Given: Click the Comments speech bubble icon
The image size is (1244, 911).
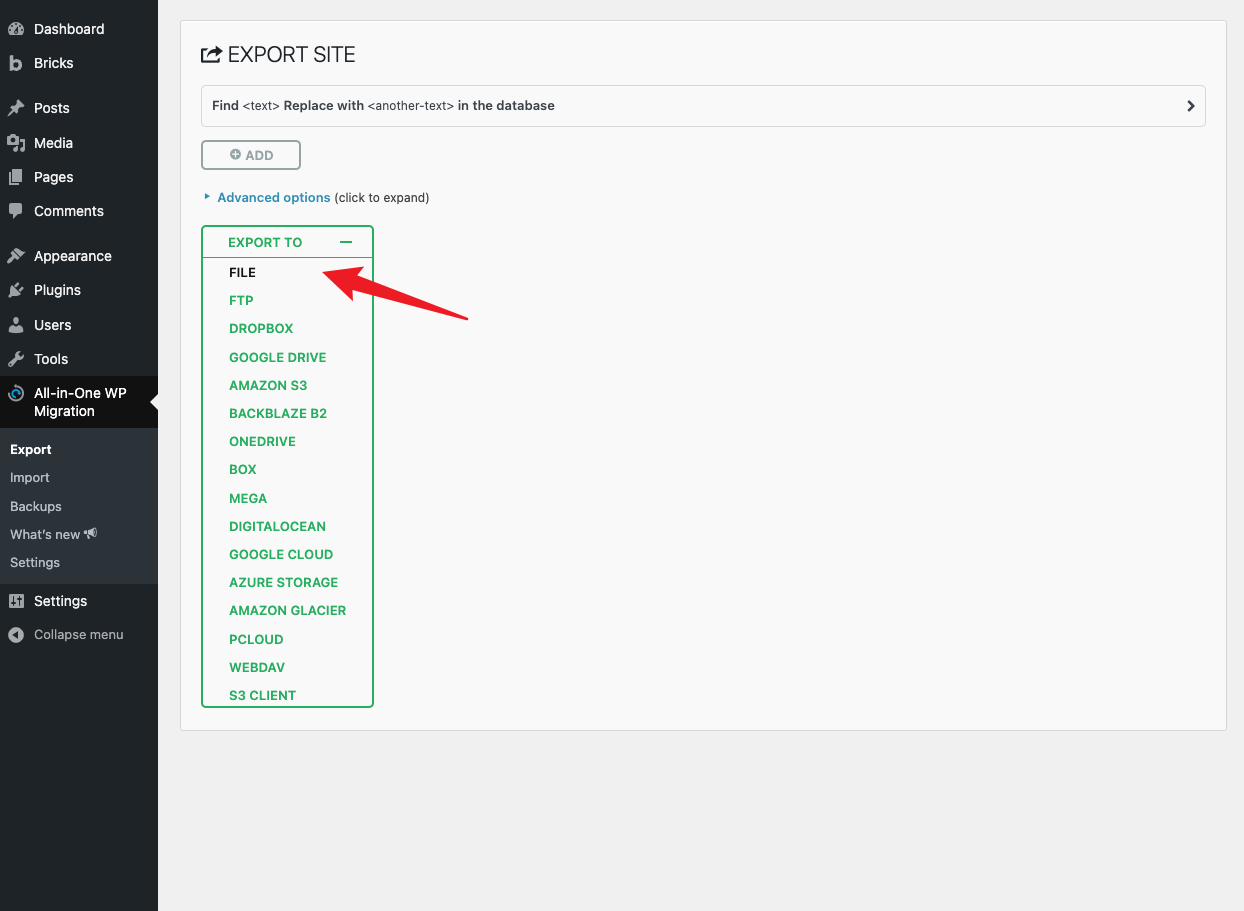Looking at the screenshot, I should [x=16, y=211].
